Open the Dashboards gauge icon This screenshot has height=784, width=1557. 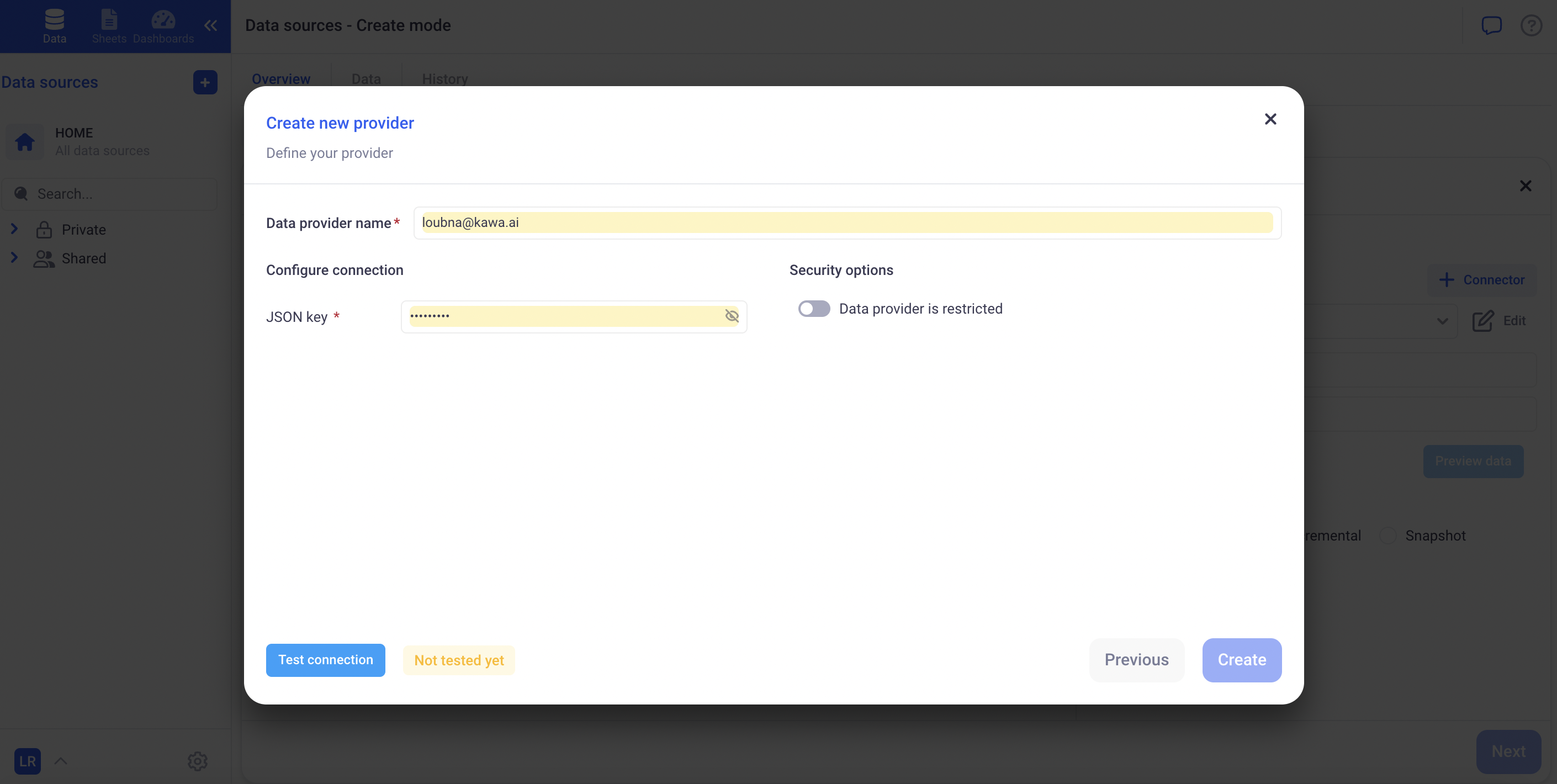click(x=163, y=25)
